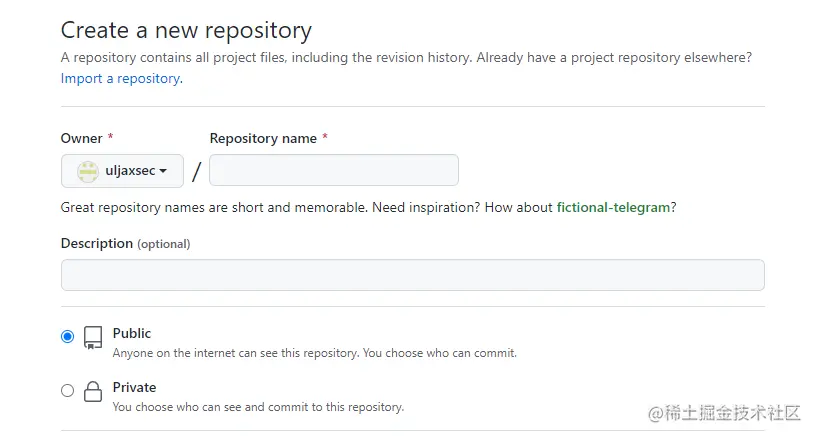Choose the Private radio button
Image resolution: width=816 pixels, height=438 pixels.
(68, 391)
